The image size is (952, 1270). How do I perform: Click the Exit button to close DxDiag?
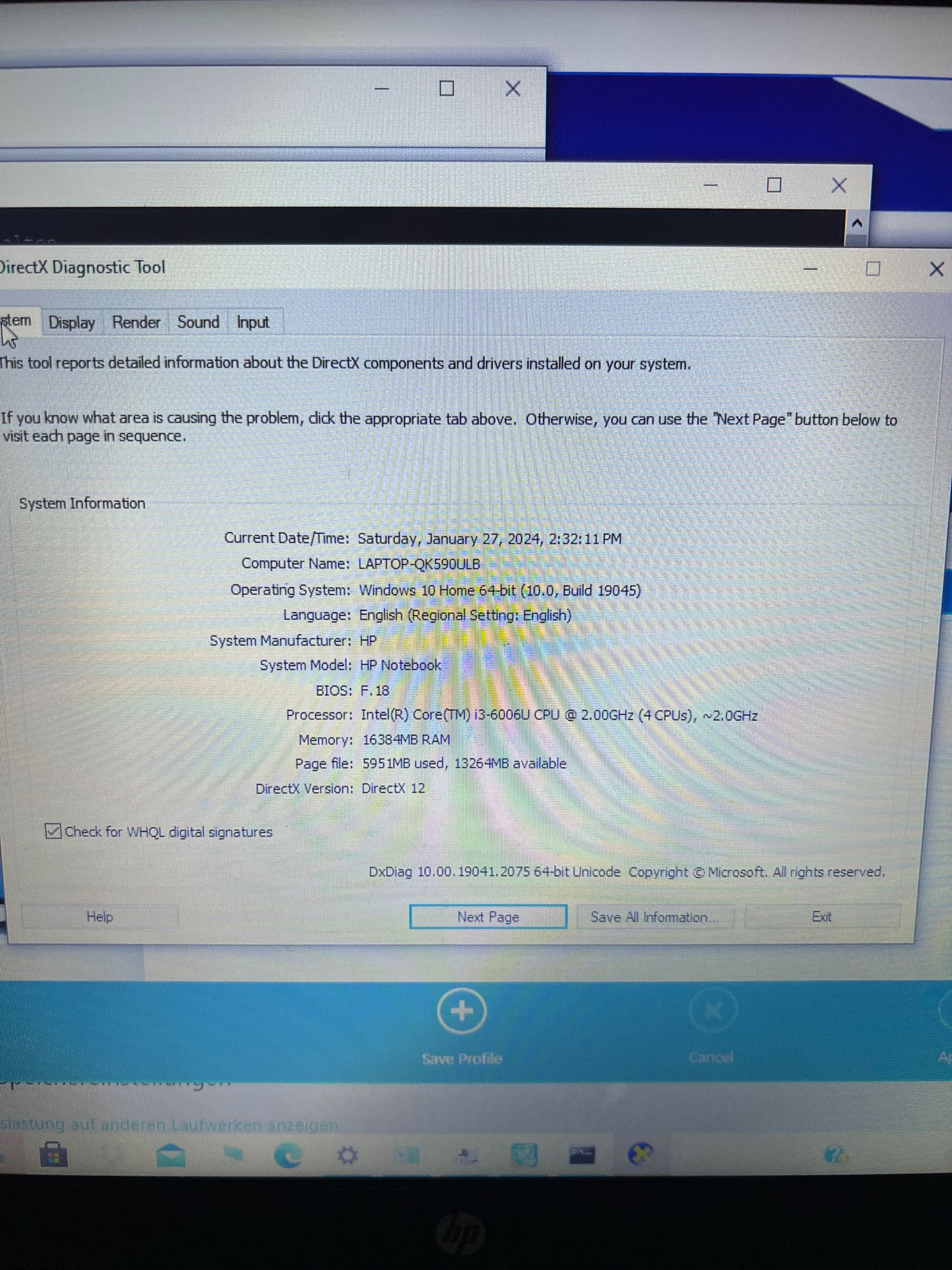pyautogui.click(x=823, y=917)
